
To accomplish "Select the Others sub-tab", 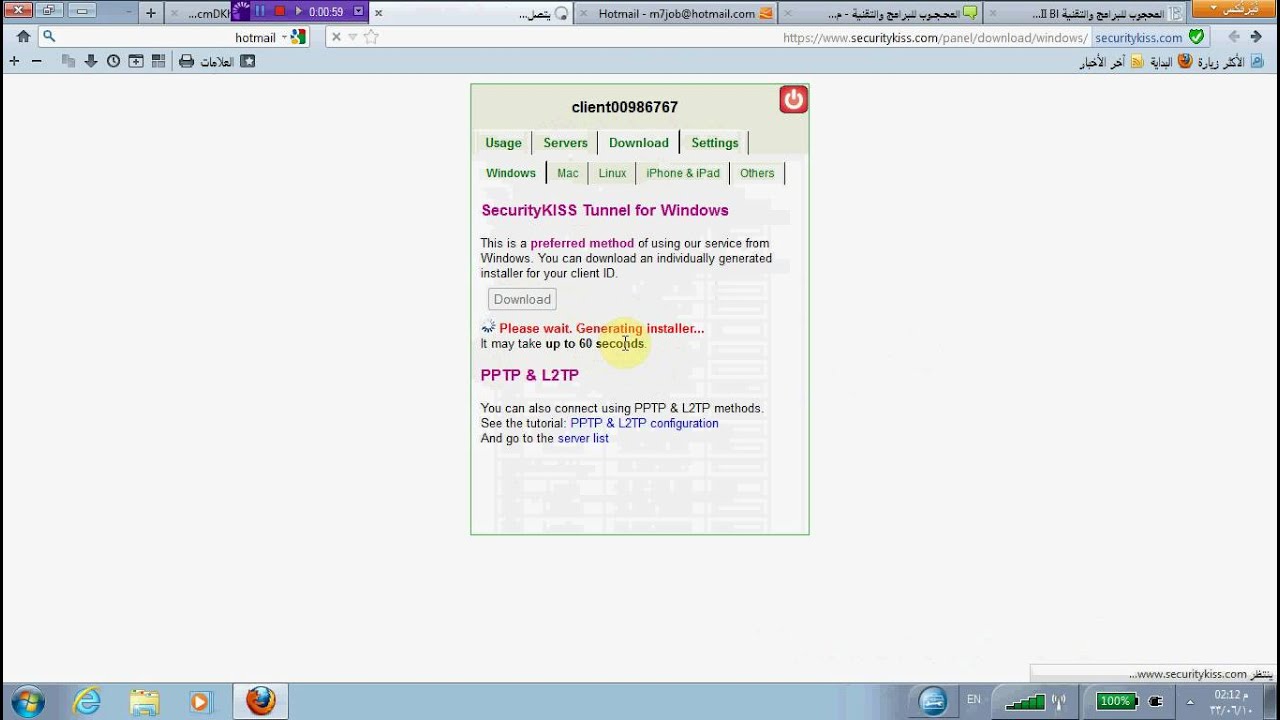I will point(757,173).
